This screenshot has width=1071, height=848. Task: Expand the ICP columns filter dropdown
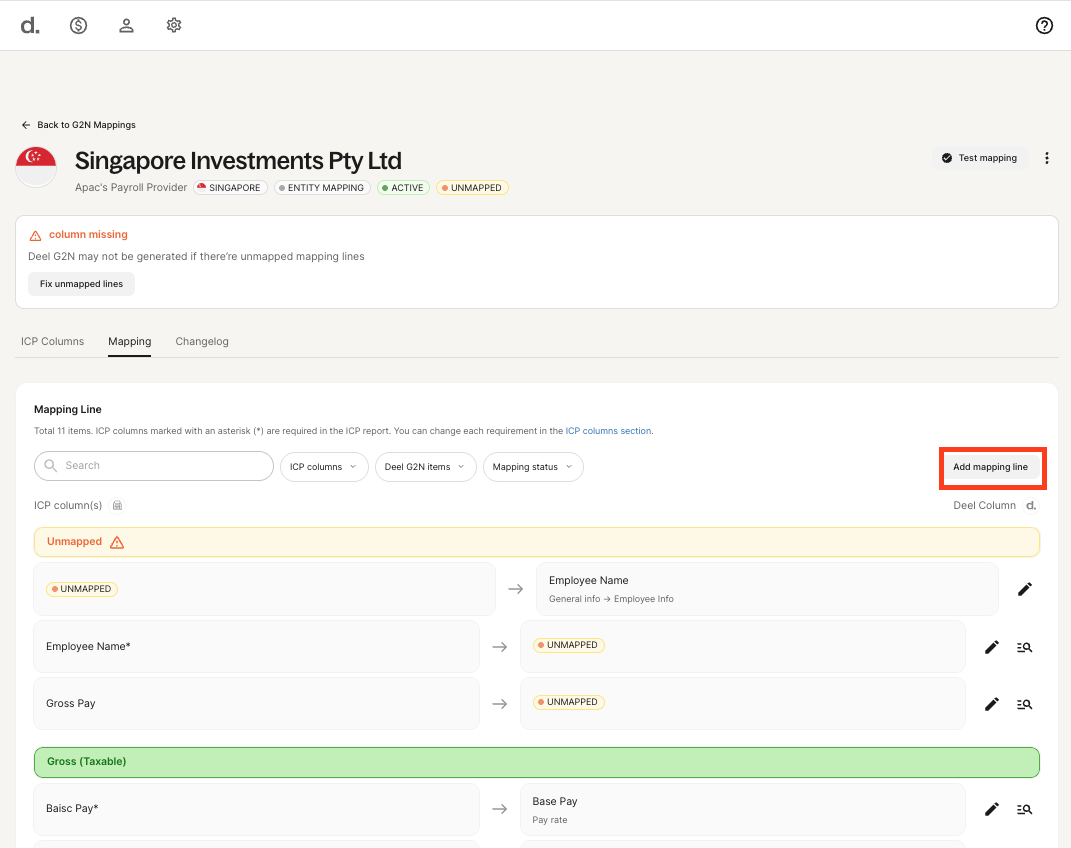(x=323, y=467)
